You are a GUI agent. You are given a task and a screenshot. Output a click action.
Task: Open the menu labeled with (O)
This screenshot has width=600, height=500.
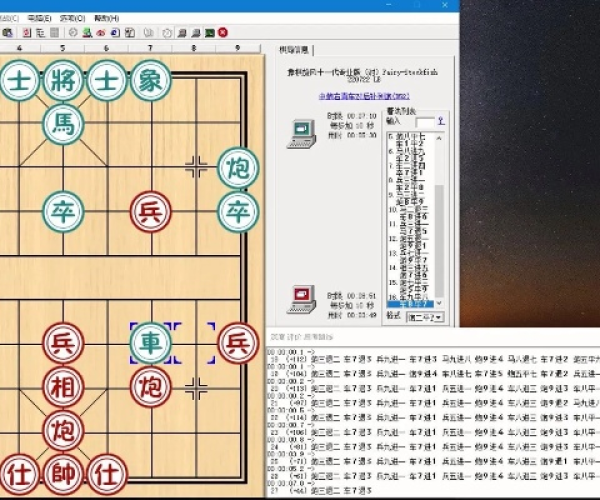[73, 18]
